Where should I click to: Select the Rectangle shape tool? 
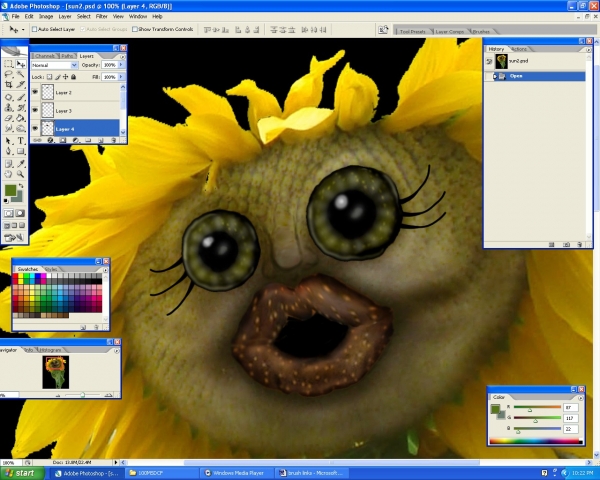[21, 151]
